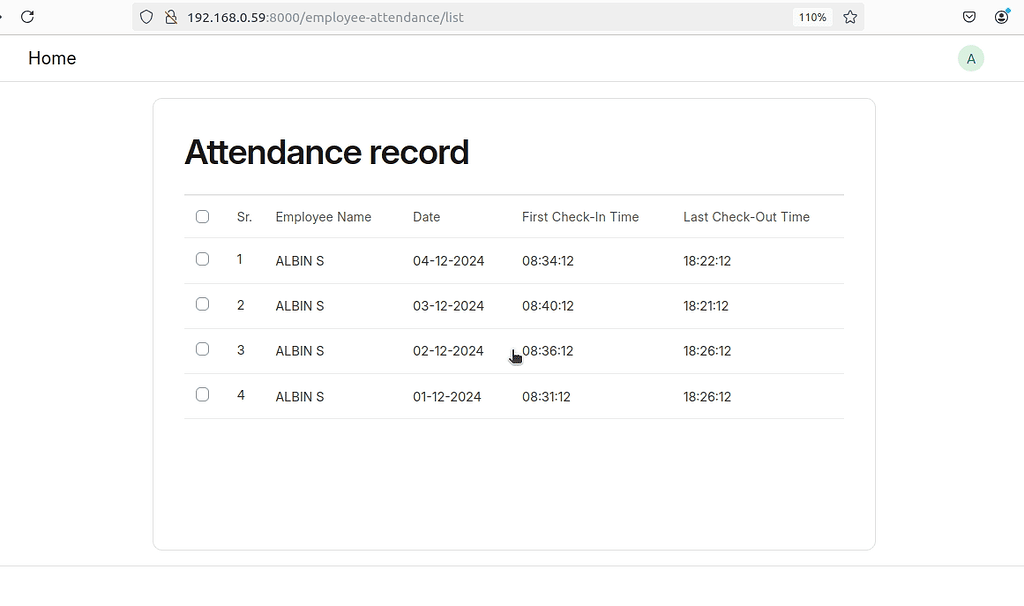Screen dimensions: 1024x606
Task: Open the browser account icon
Action: [1001, 17]
